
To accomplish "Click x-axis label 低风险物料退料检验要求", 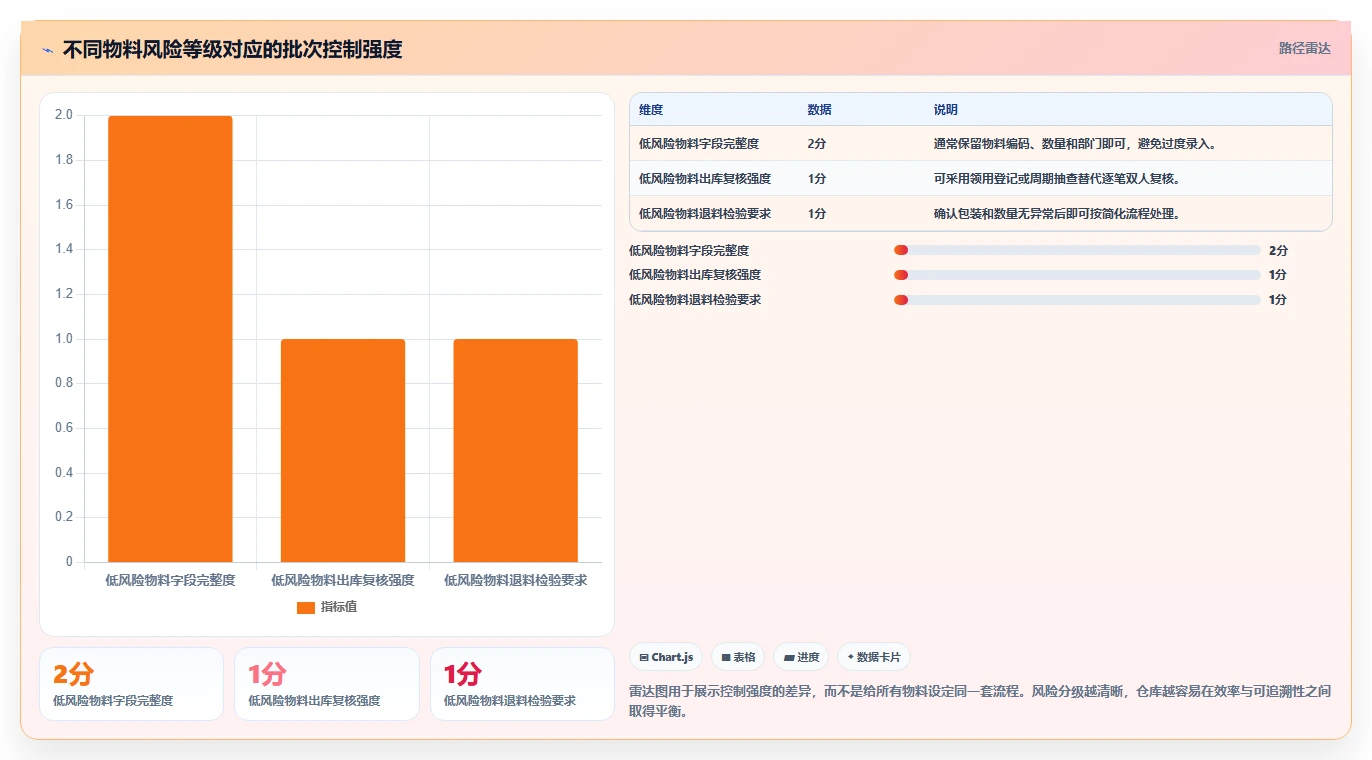I will tap(515, 580).
